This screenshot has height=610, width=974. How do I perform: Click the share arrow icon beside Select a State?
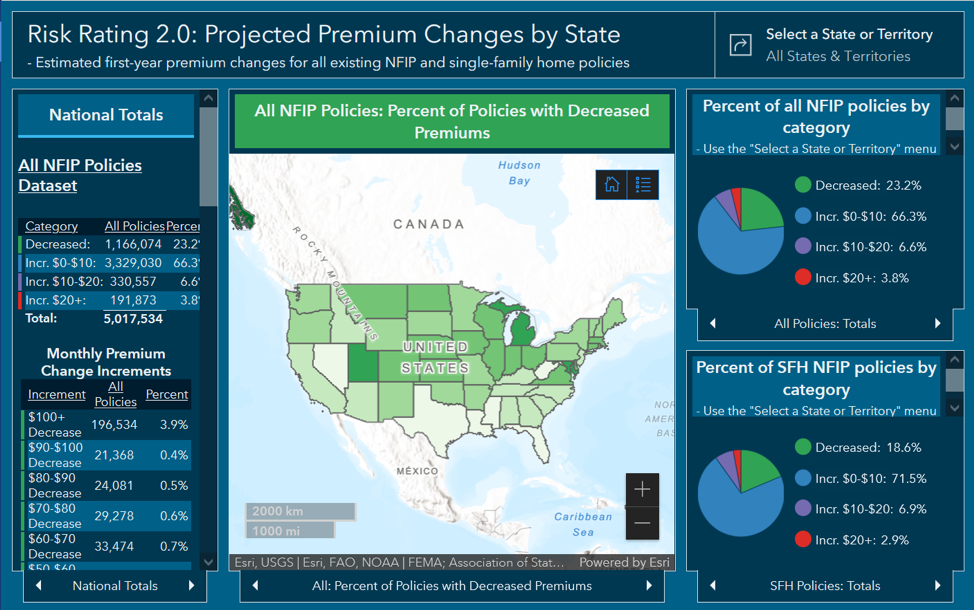pyautogui.click(x=740, y=45)
